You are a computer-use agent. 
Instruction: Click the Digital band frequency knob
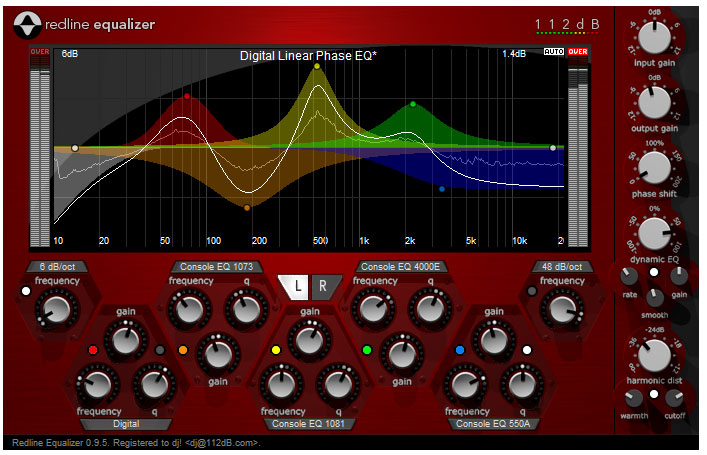97,385
